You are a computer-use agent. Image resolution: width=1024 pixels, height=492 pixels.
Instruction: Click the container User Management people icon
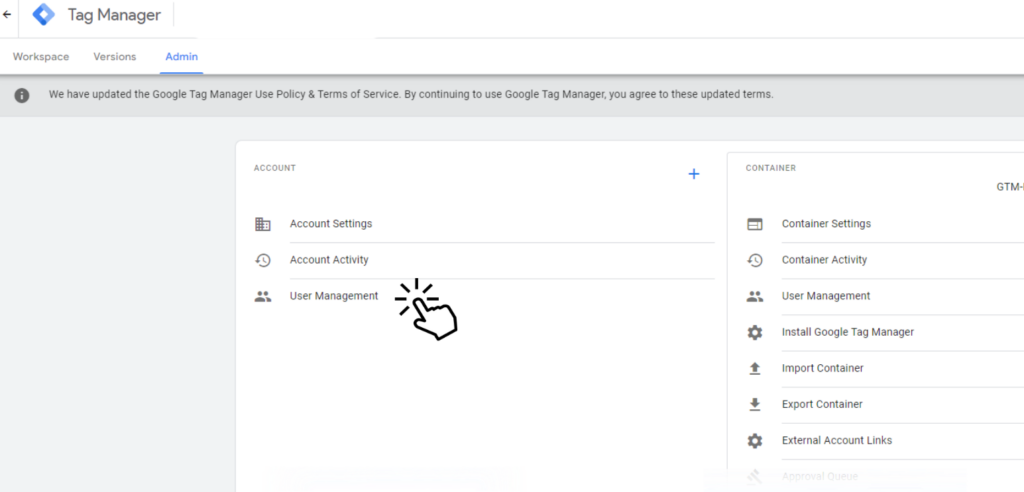(754, 297)
